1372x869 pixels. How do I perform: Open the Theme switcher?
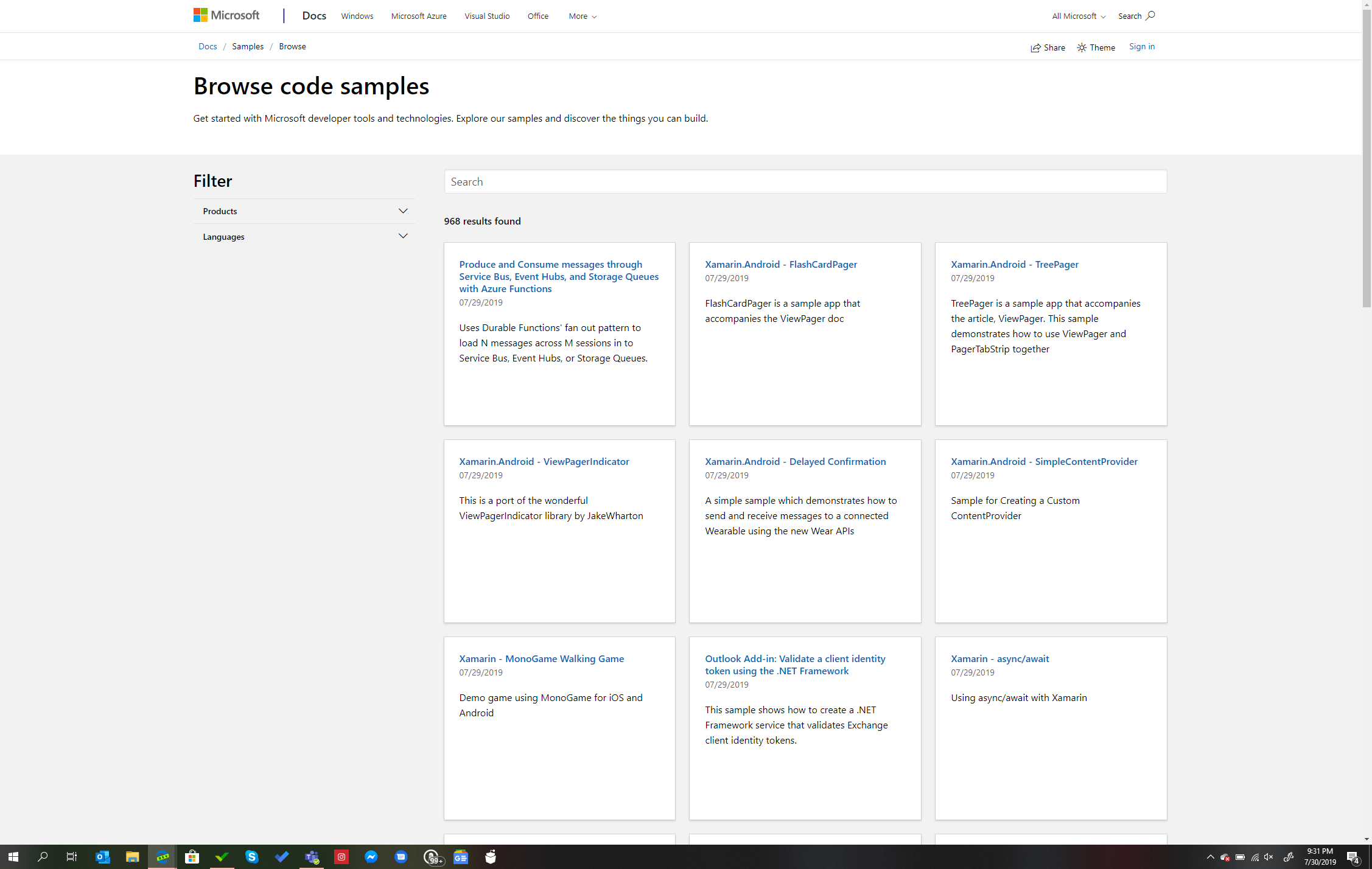[1096, 47]
